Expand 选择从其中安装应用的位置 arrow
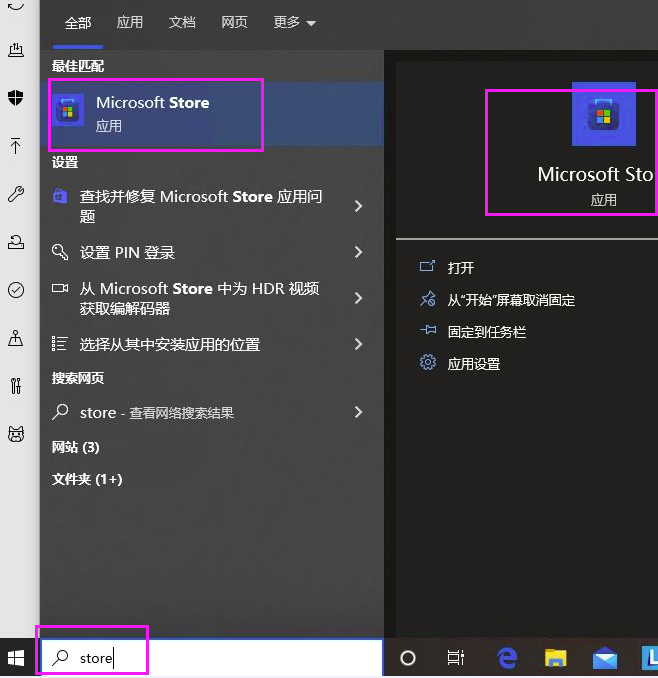 358,344
